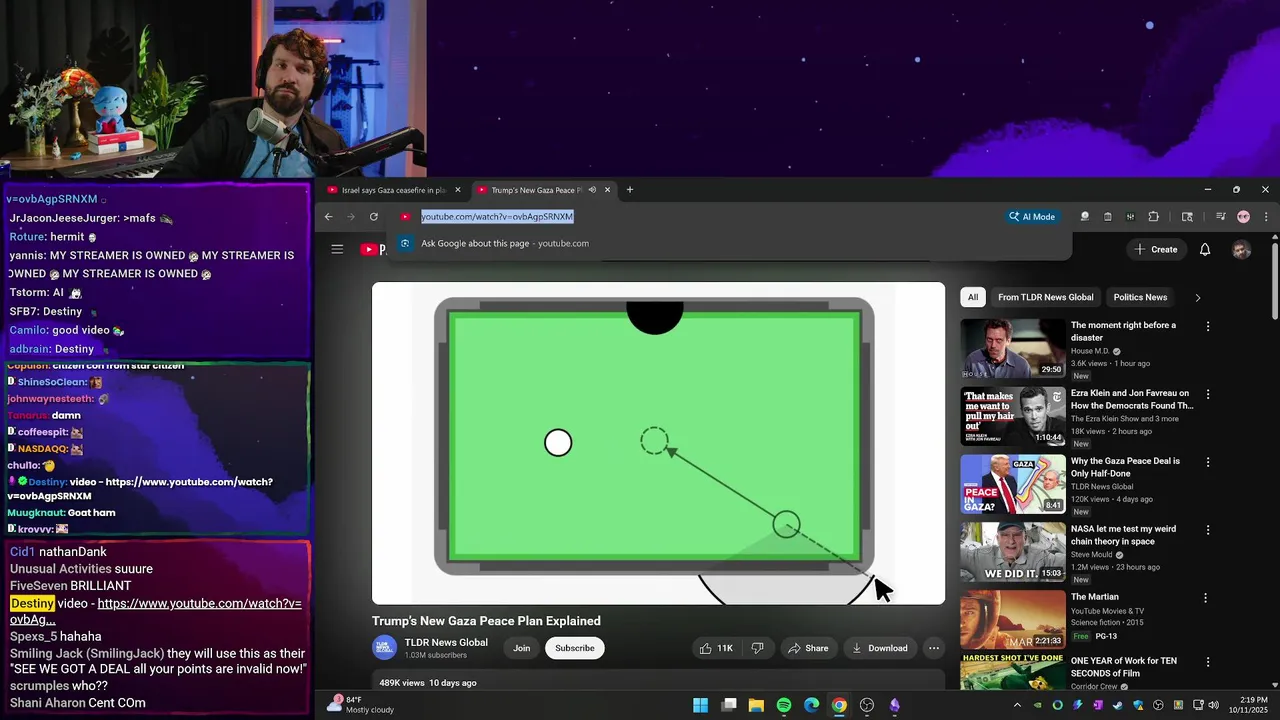
Task: Click the volume speaker tray icon
Action: [1214, 705]
